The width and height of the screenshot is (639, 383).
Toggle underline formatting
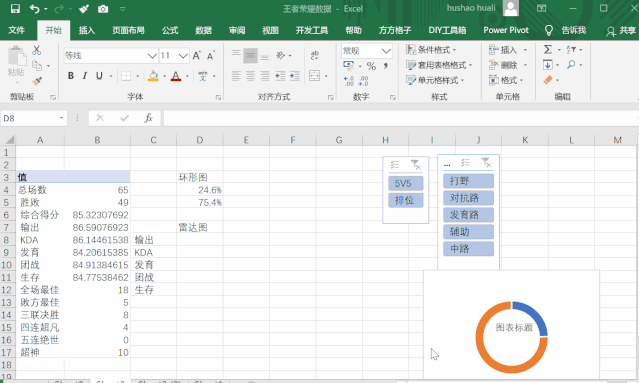coord(99,75)
